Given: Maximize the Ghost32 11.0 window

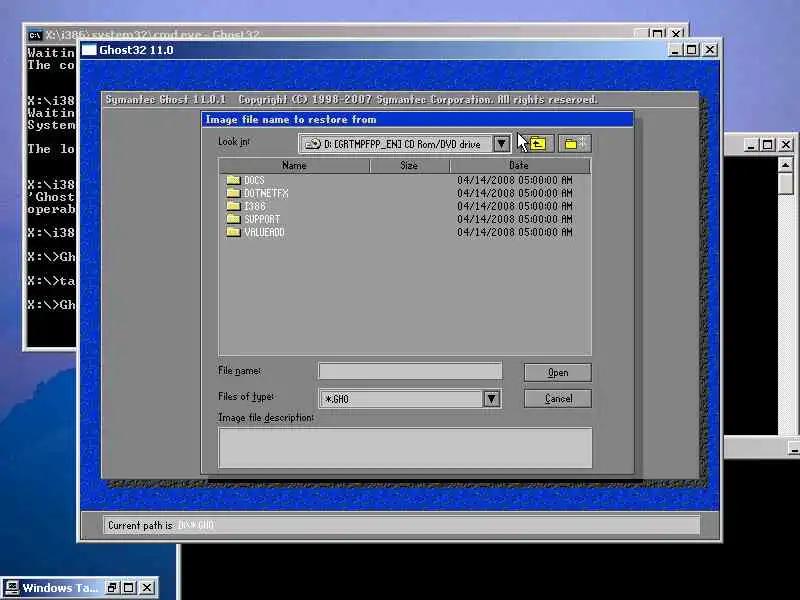Looking at the screenshot, I should click(x=691, y=50).
